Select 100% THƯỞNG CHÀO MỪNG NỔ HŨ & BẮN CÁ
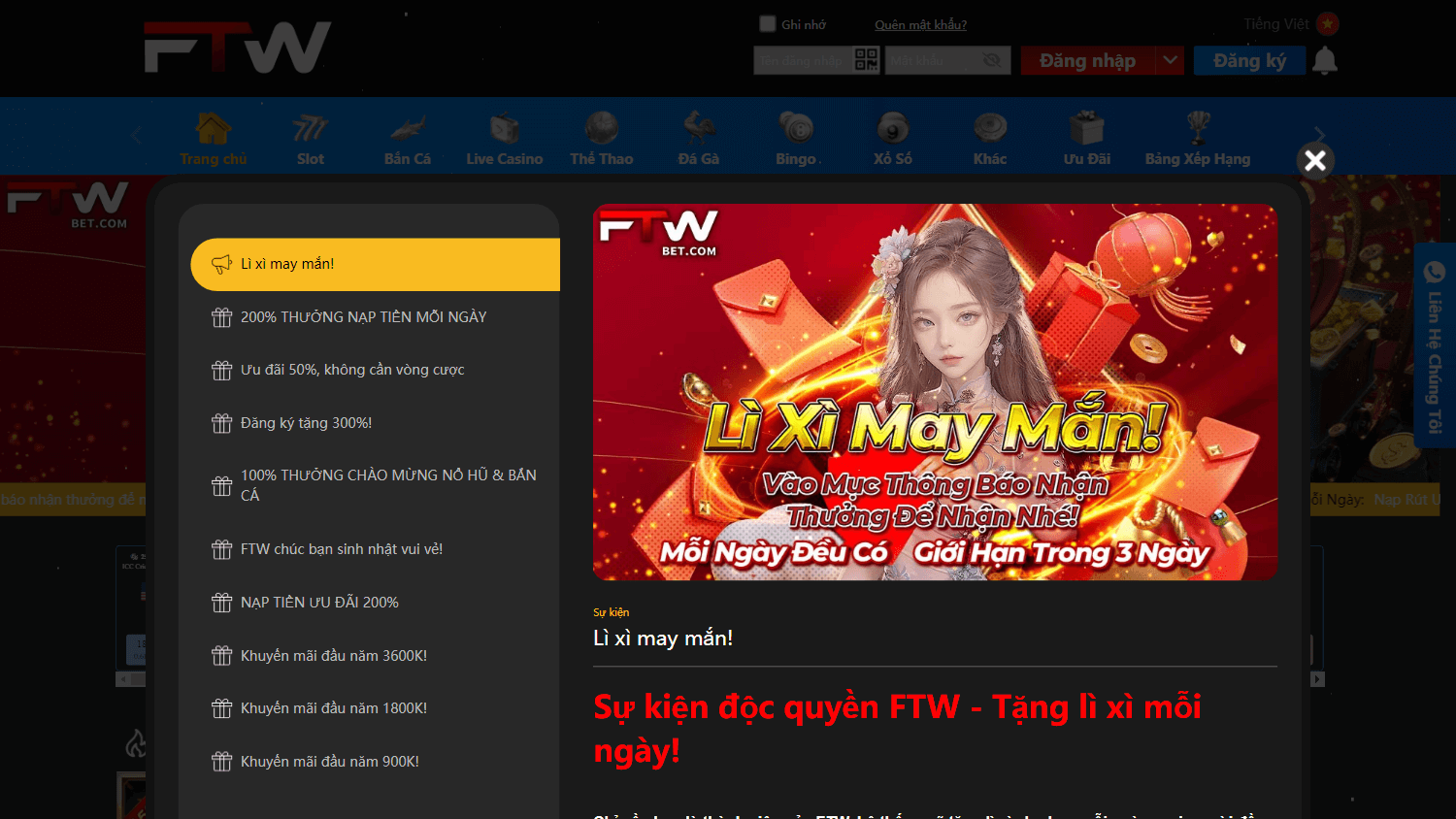Image resolution: width=1456 pixels, height=819 pixels. [376, 485]
